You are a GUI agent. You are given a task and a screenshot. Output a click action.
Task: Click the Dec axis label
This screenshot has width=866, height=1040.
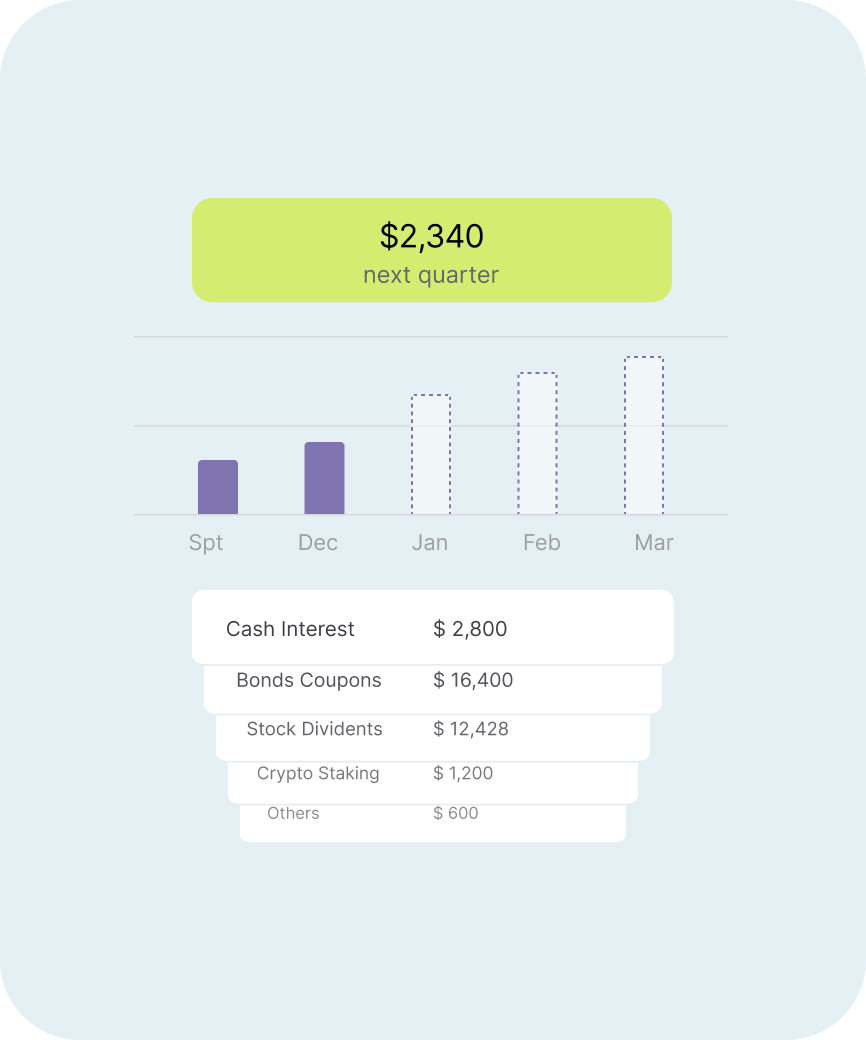318,543
